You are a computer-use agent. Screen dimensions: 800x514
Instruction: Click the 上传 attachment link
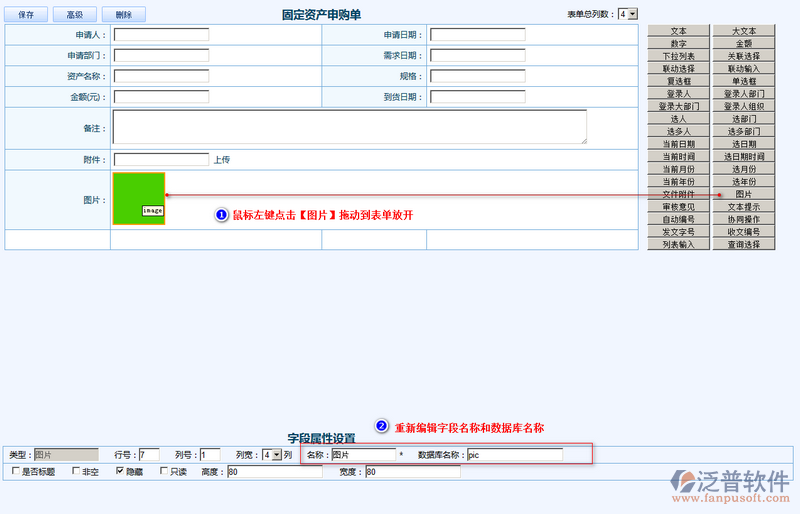pos(222,159)
